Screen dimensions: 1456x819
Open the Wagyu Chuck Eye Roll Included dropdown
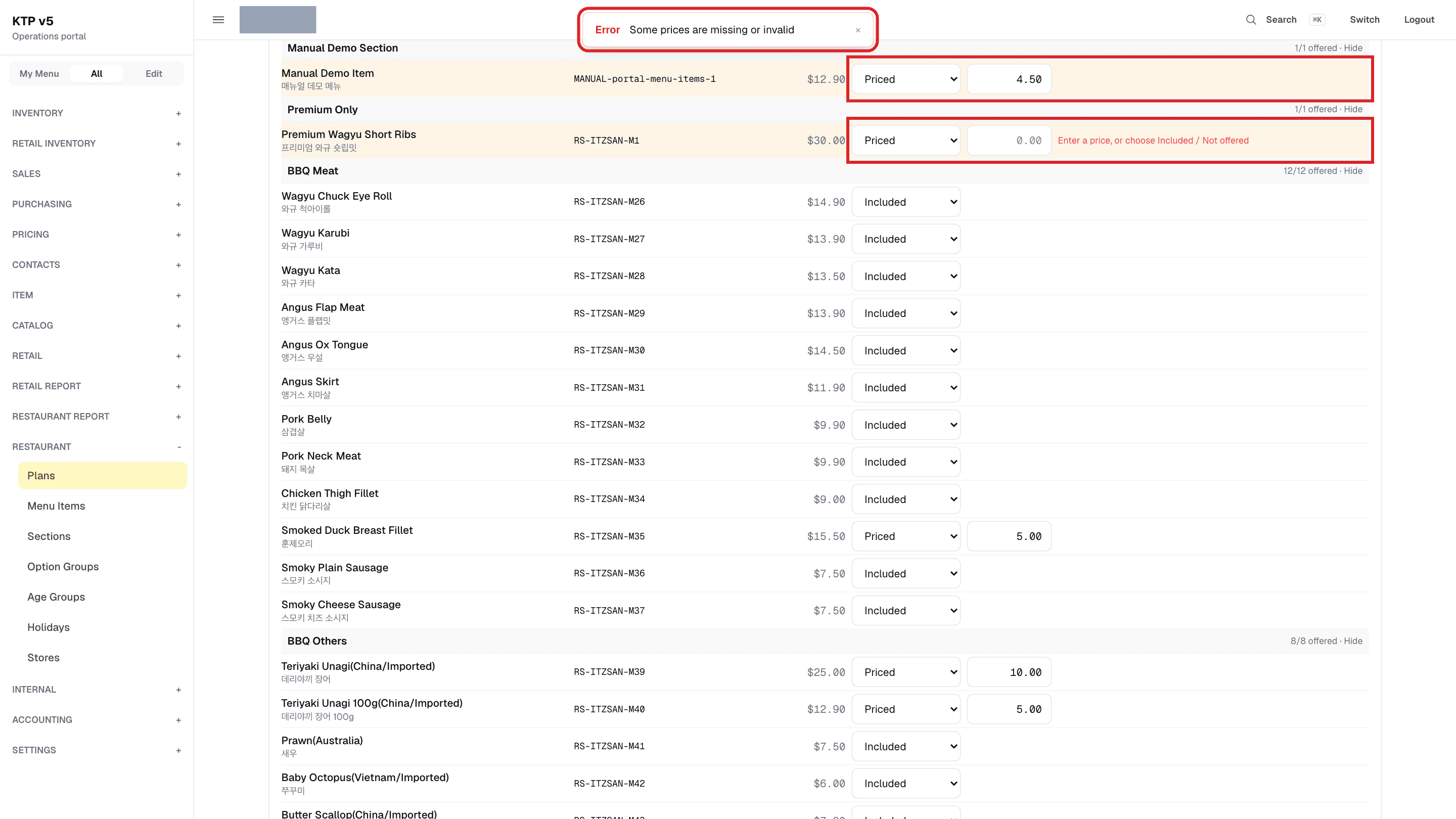[x=906, y=202]
